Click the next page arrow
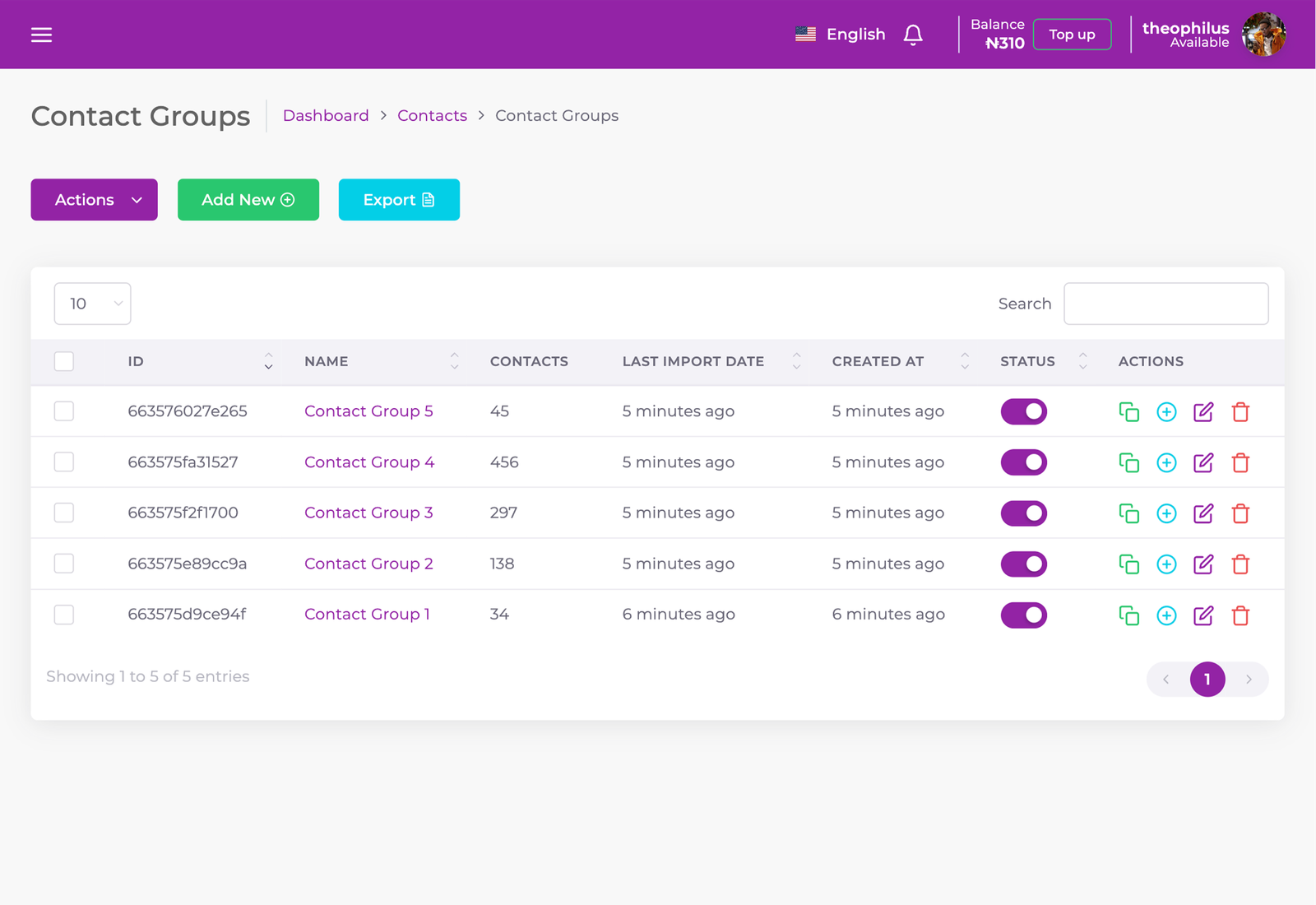The height and width of the screenshot is (905, 1316). coord(1249,680)
